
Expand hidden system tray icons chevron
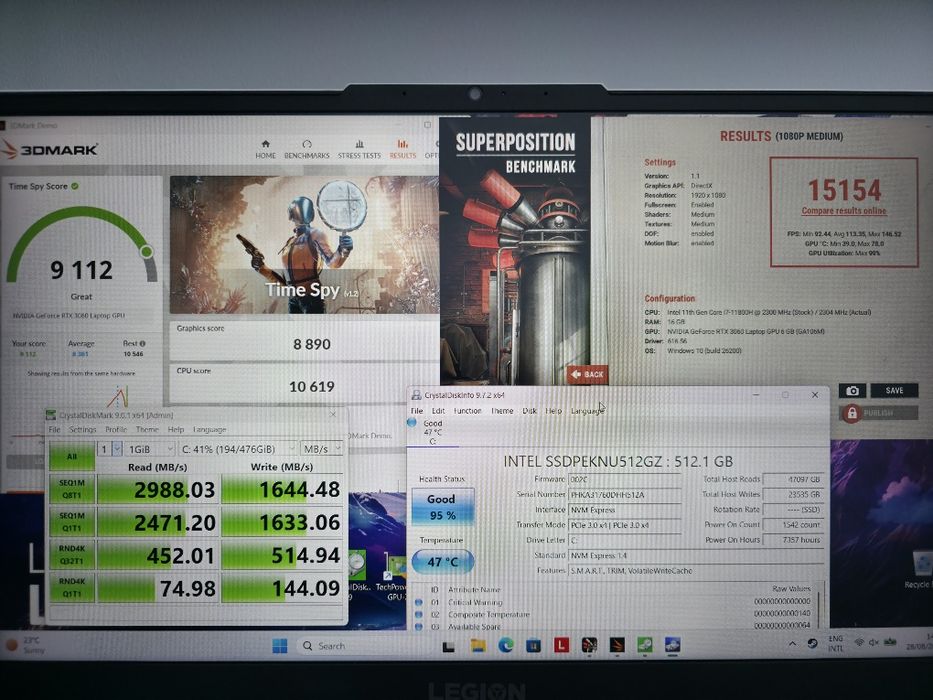(792, 643)
